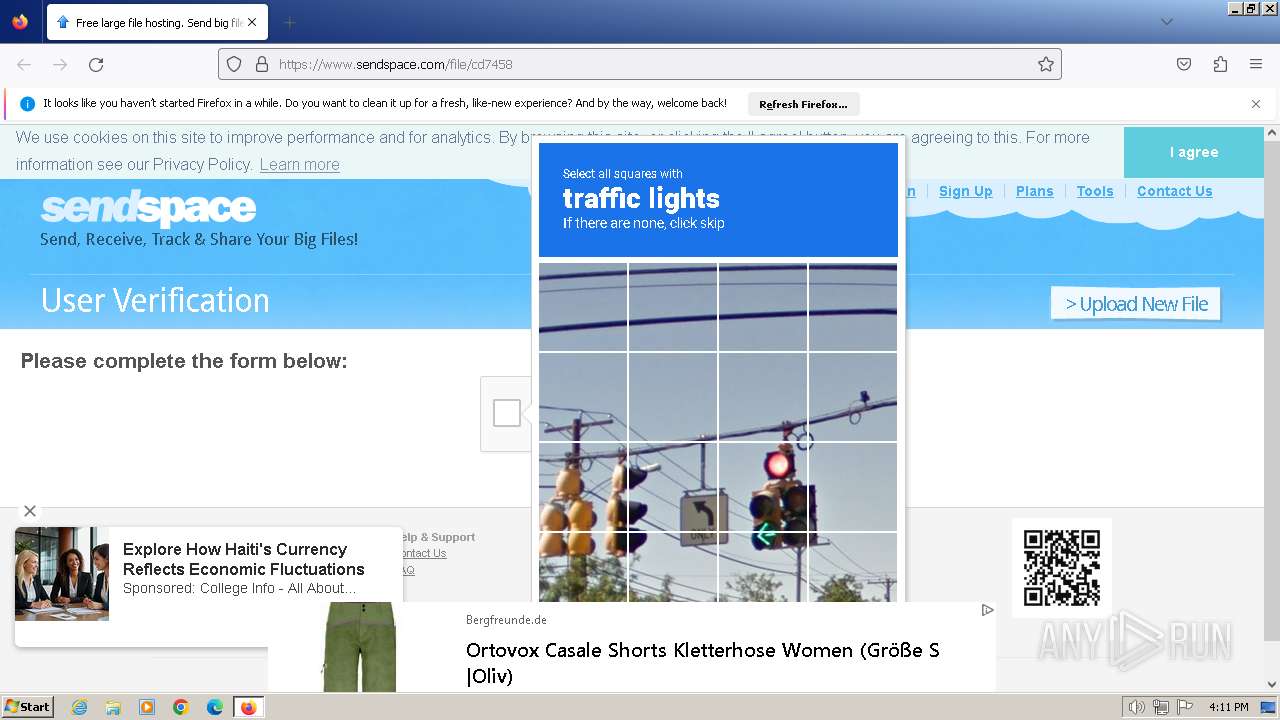
Task: Expand the list all tabs chevron
Action: pos(1166,22)
